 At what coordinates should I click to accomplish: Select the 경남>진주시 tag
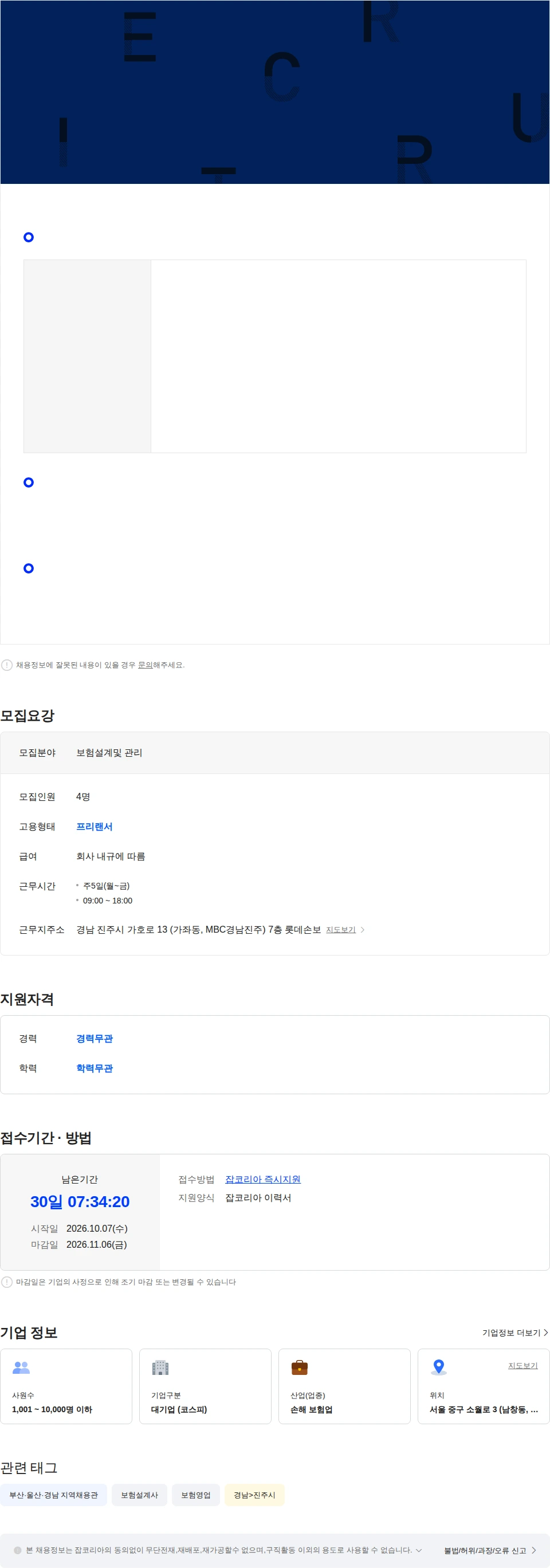pyautogui.click(x=254, y=1495)
